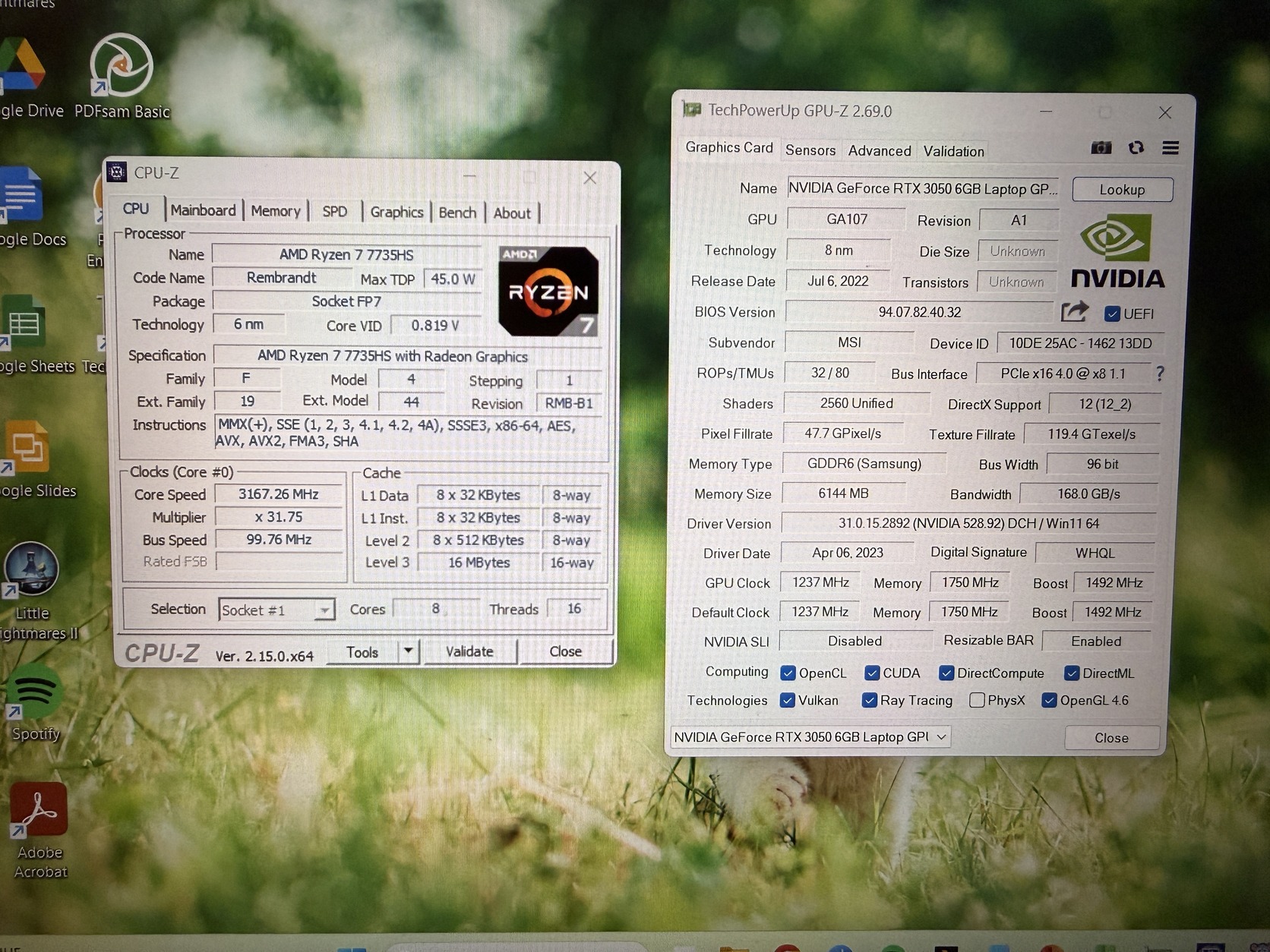Click the Close button in CPU-Z
The image size is (1270, 952).
[566, 651]
